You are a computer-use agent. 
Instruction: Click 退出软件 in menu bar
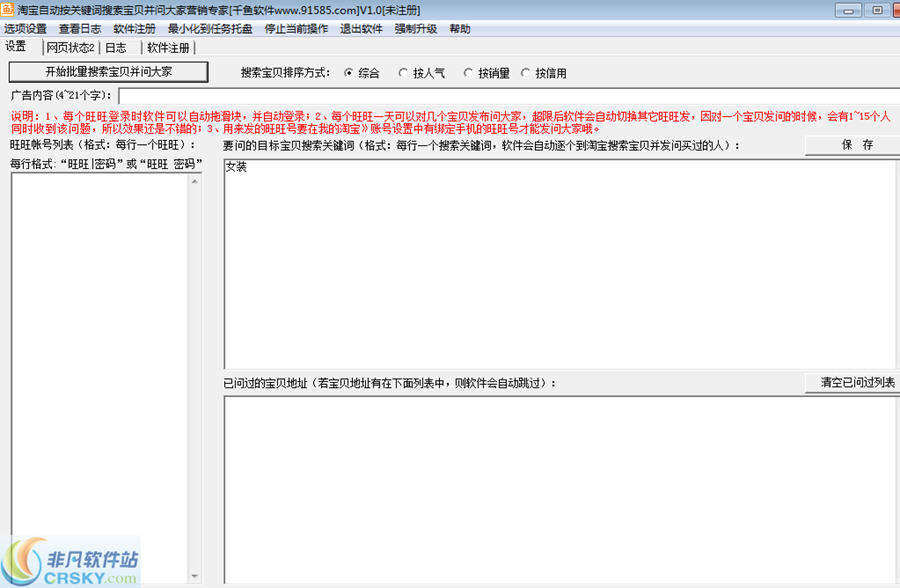[361, 29]
